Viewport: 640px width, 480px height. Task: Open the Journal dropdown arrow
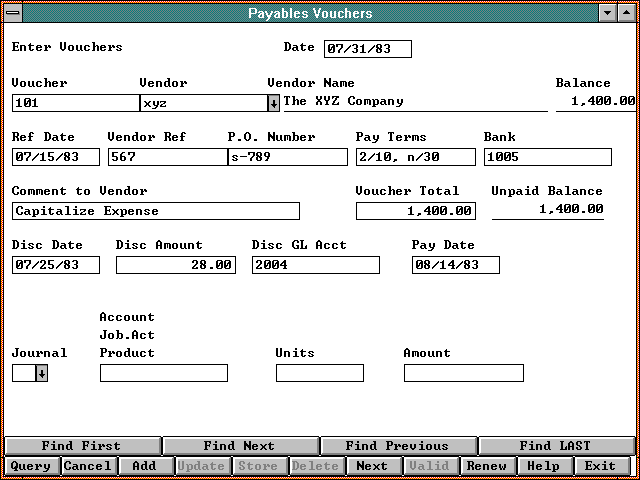[x=42, y=373]
